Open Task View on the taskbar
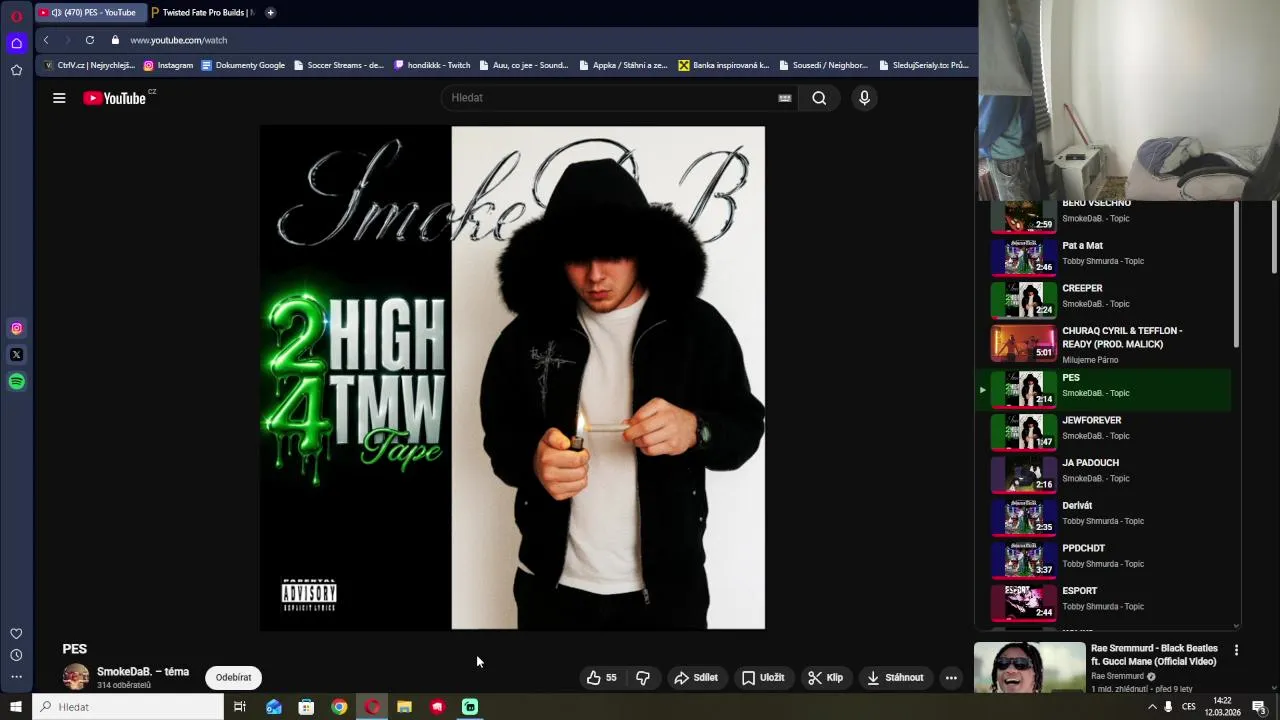Viewport: 1280px width, 720px height. click(x=240, y=707)
